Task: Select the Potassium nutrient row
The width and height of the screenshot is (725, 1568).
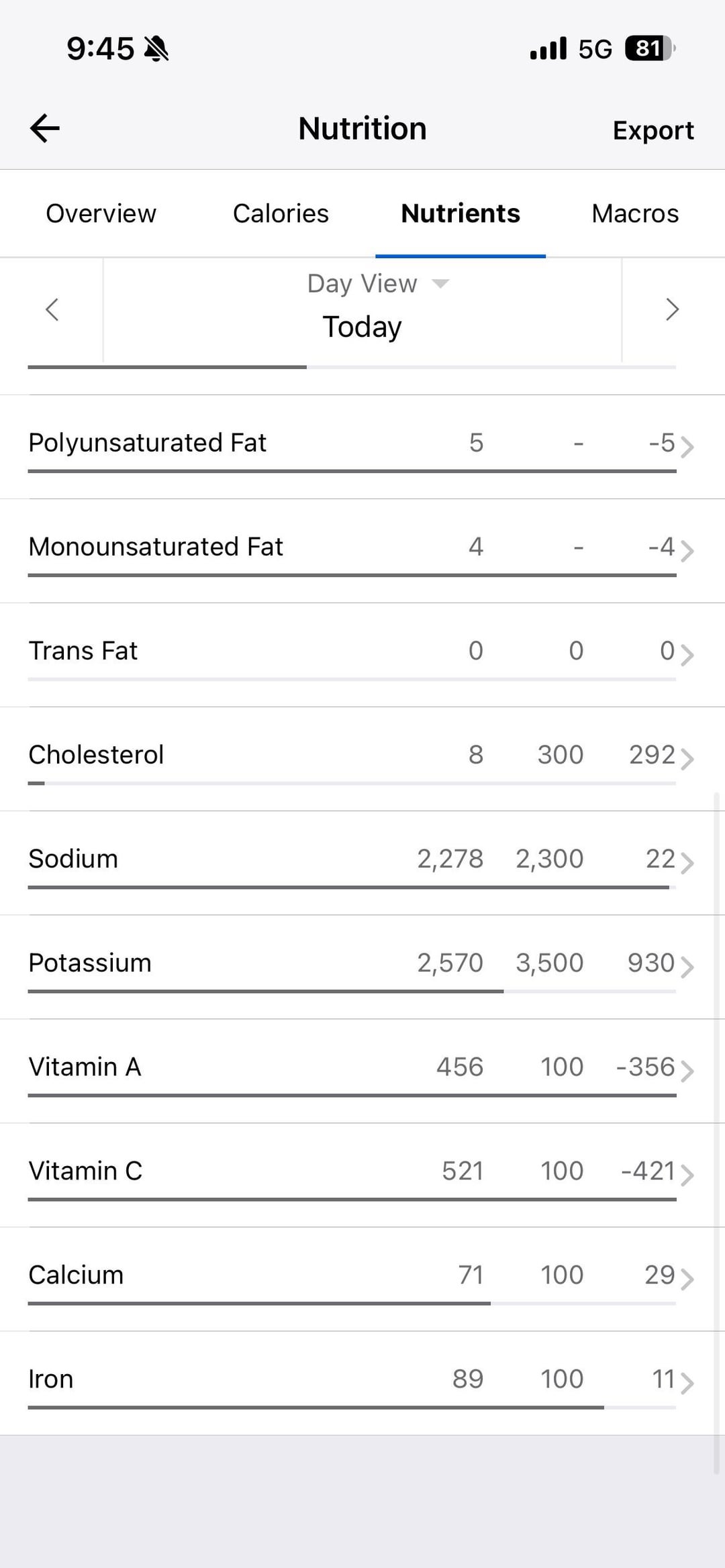Action: pyautogui.click(x=336, y=963)
